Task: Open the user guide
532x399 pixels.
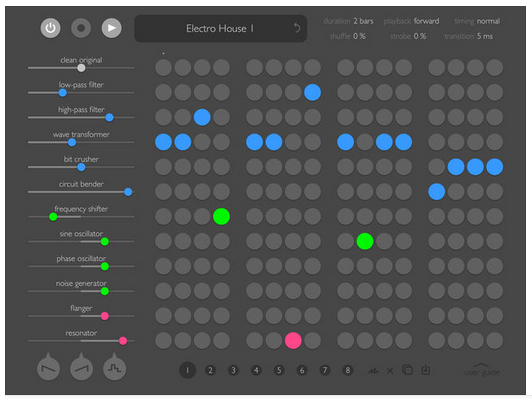Action: 482,370
